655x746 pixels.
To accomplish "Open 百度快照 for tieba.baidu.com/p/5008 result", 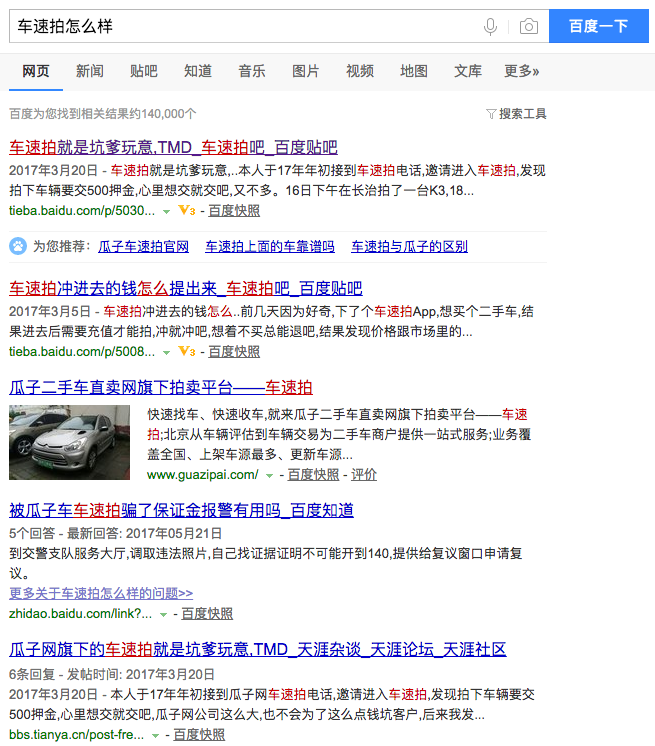I will [234, 352].
